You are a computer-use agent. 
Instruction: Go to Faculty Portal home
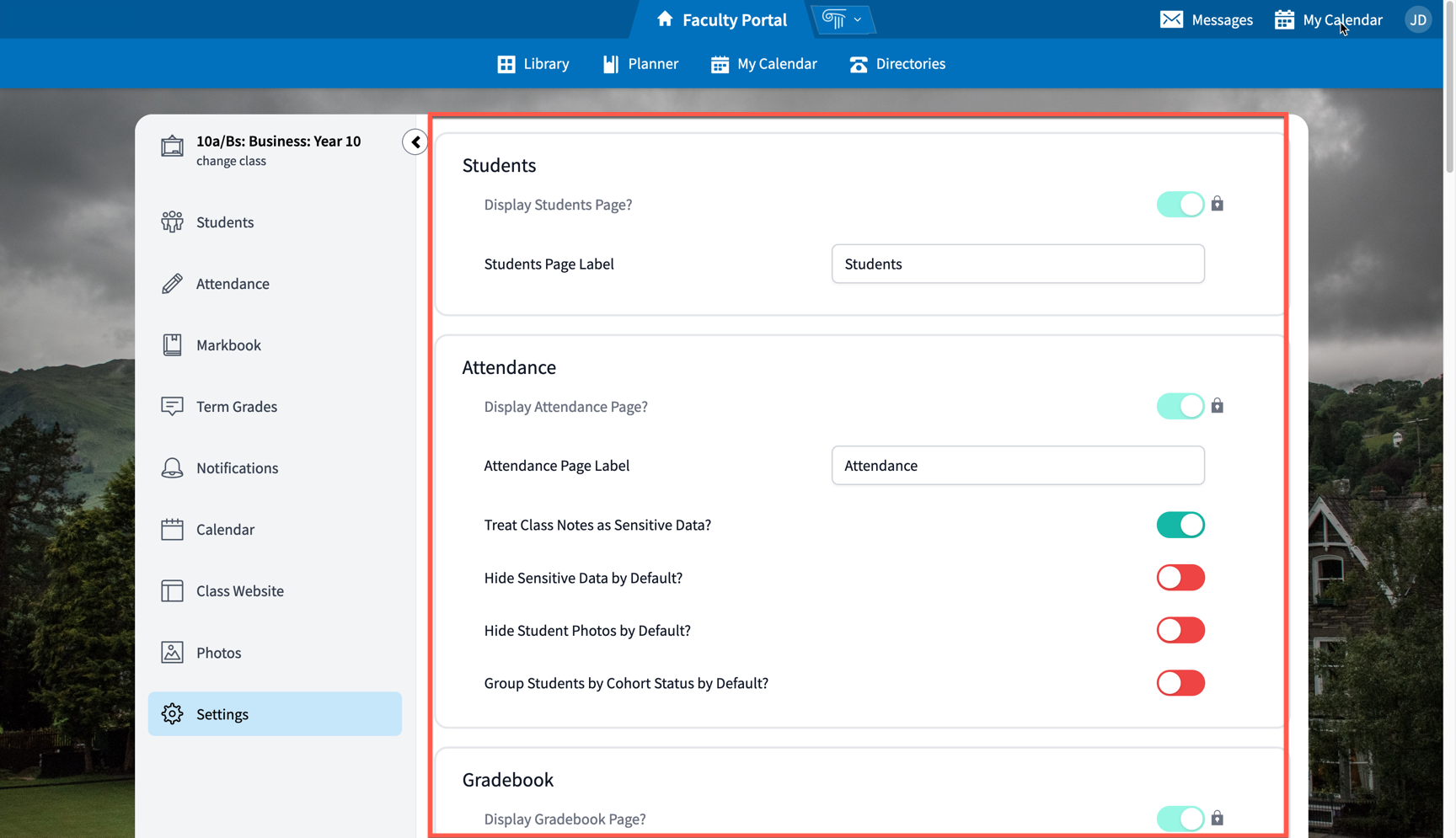click(x=721, y=19)
